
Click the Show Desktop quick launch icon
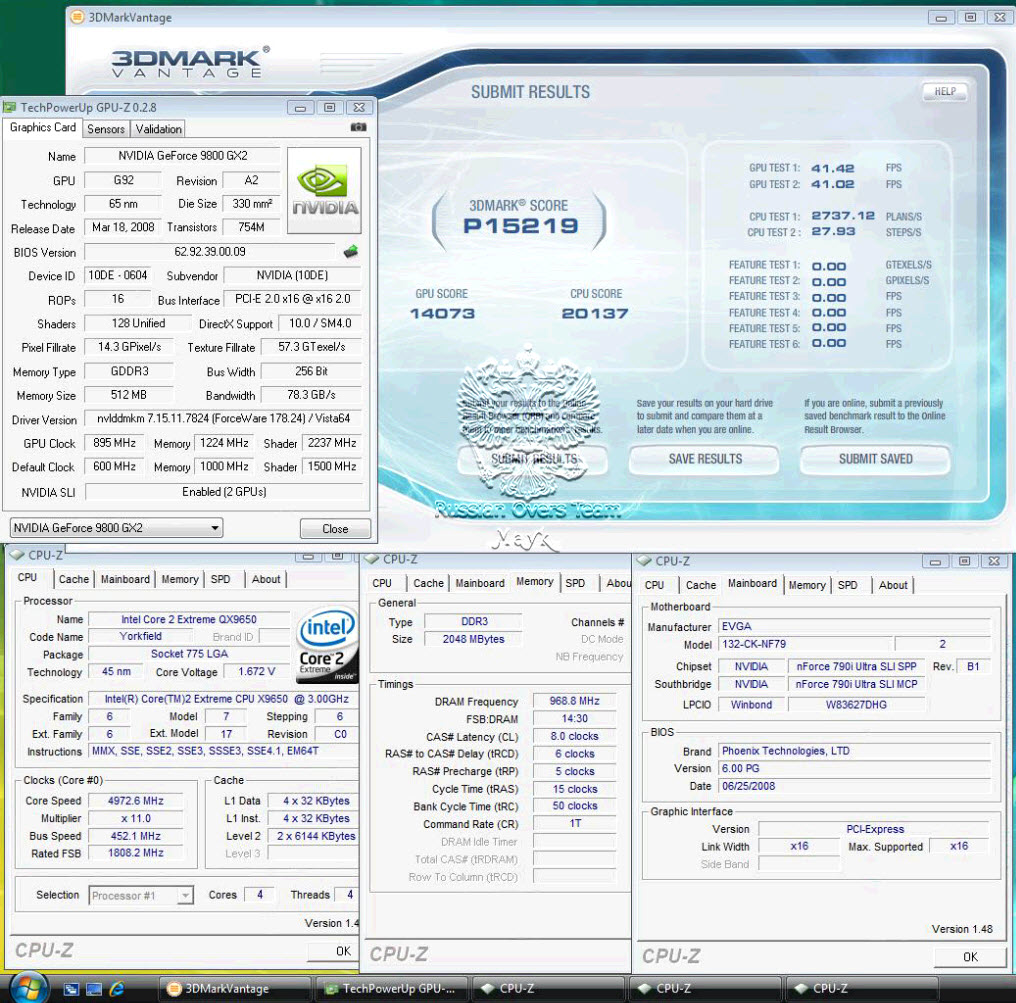pos(95,989)
